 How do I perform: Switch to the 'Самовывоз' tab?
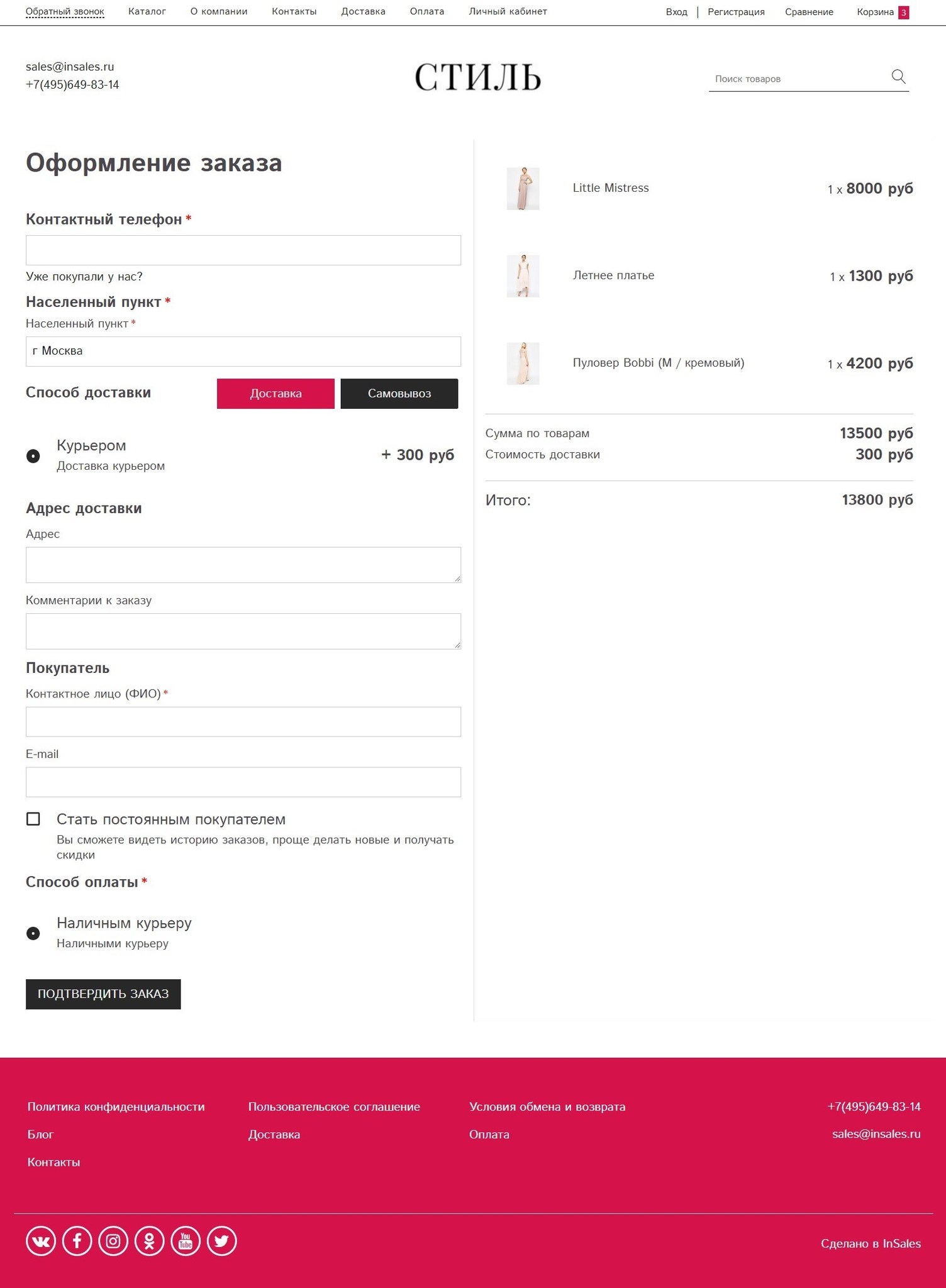(x=399, y=394)
